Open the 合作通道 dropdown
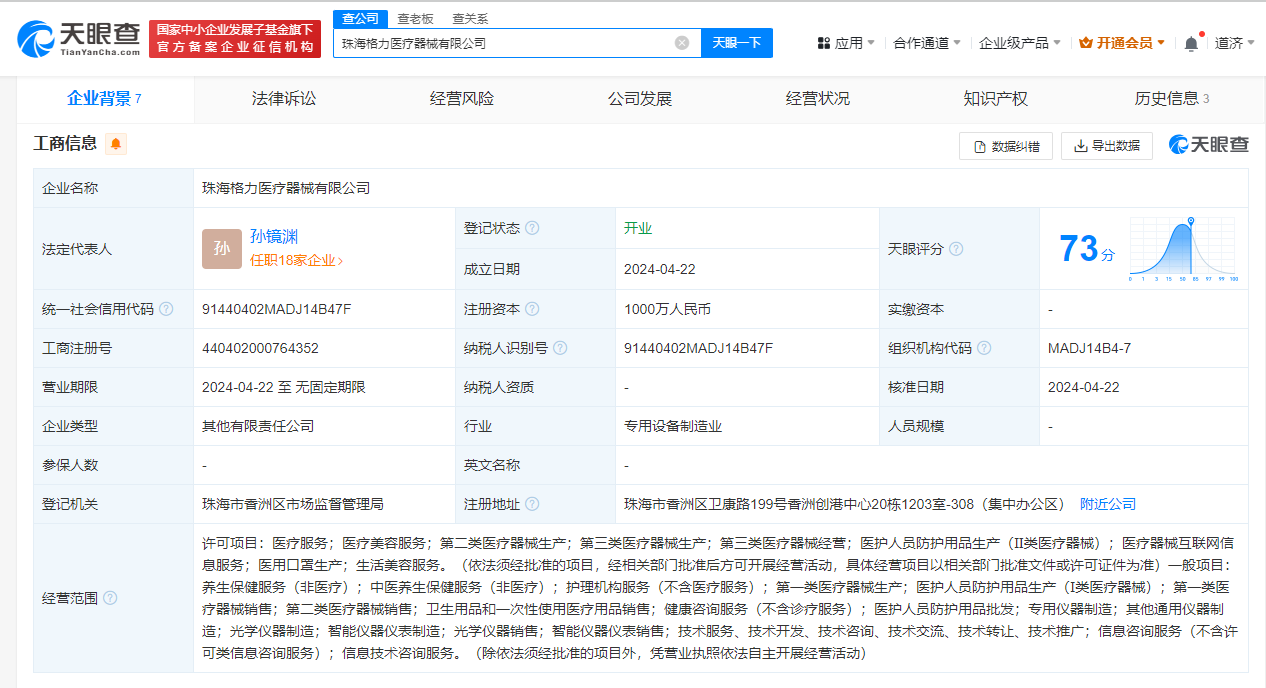 927,43
